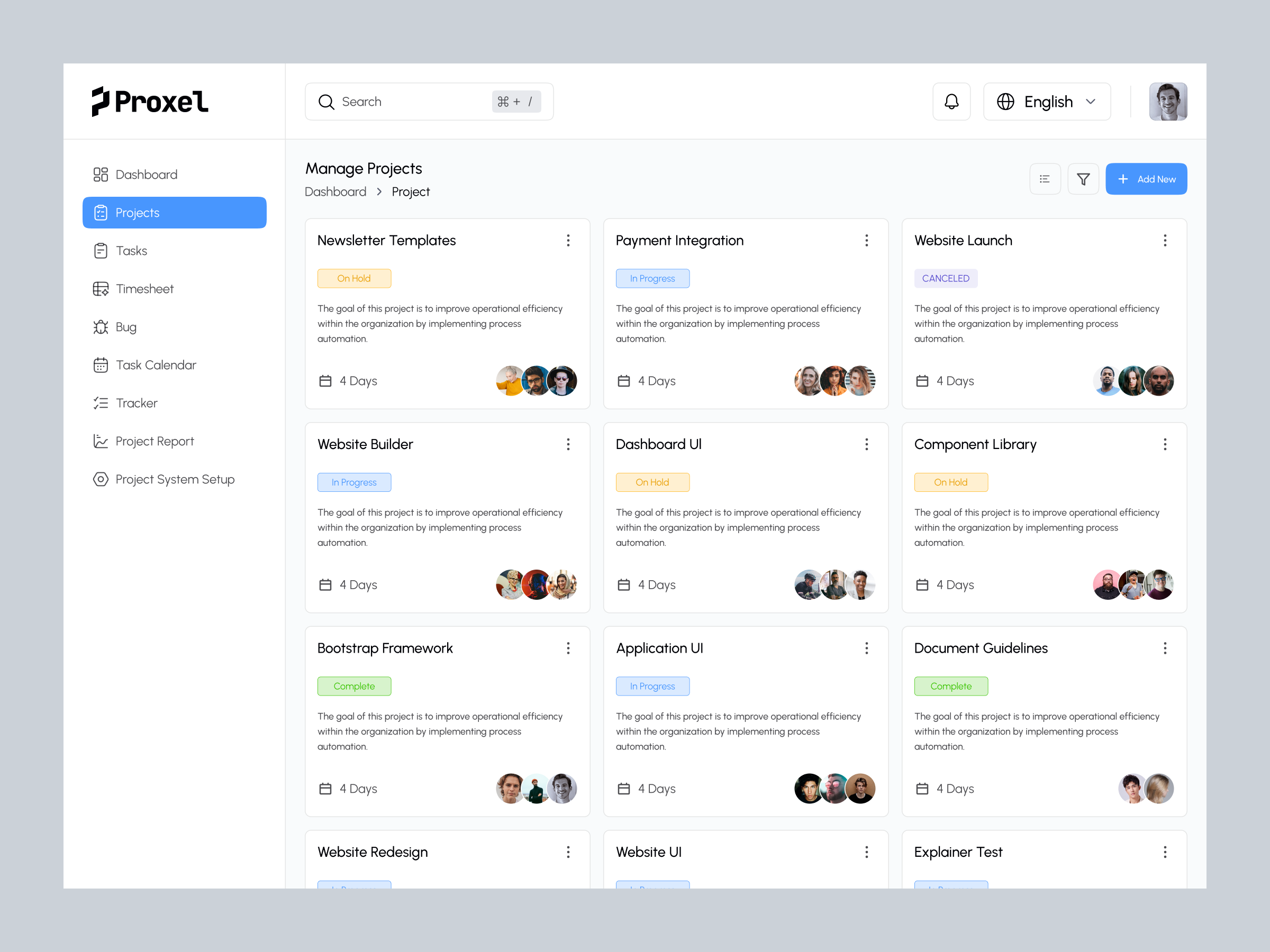1270x952 pixels.
Task: Select the Tracker icon in the sidebar
Action: coord(101,403)
